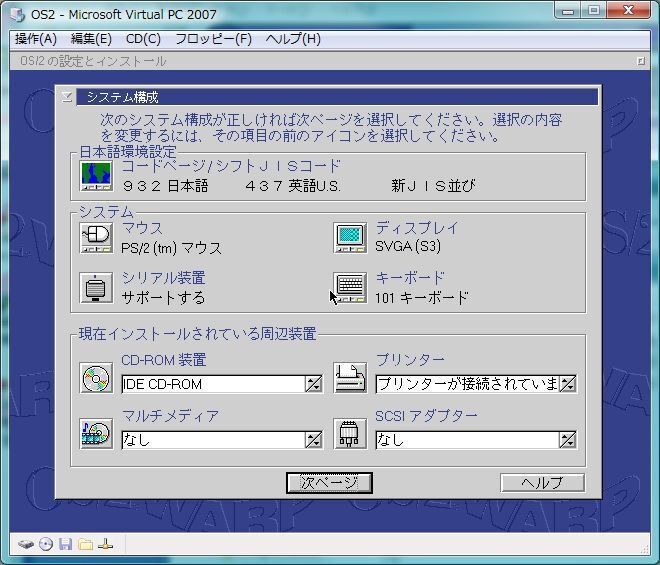660x565 pixels.
Task: Select the display monitor icon
Action: [350, 238]
